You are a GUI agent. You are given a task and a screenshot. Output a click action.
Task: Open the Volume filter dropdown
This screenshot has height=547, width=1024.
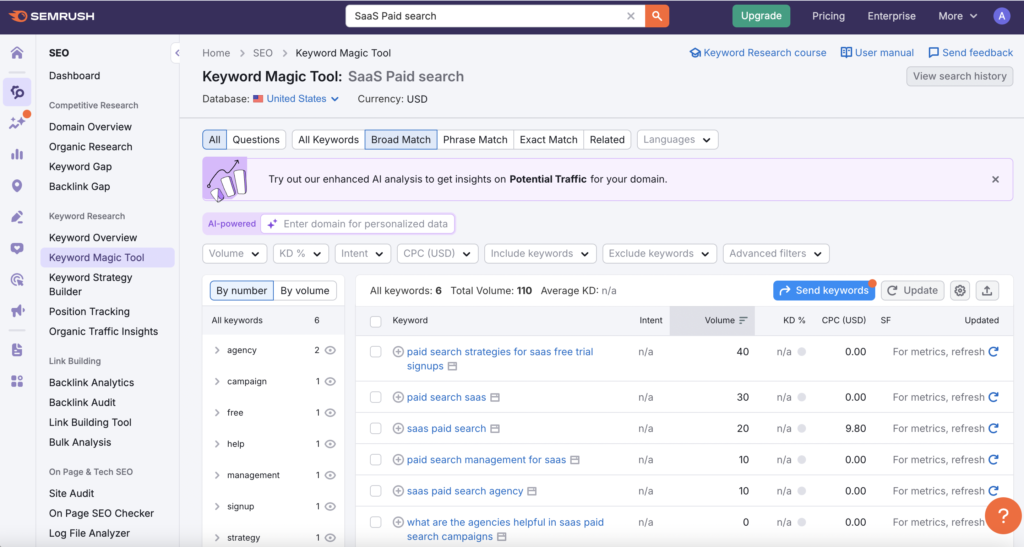coord(235,254)
